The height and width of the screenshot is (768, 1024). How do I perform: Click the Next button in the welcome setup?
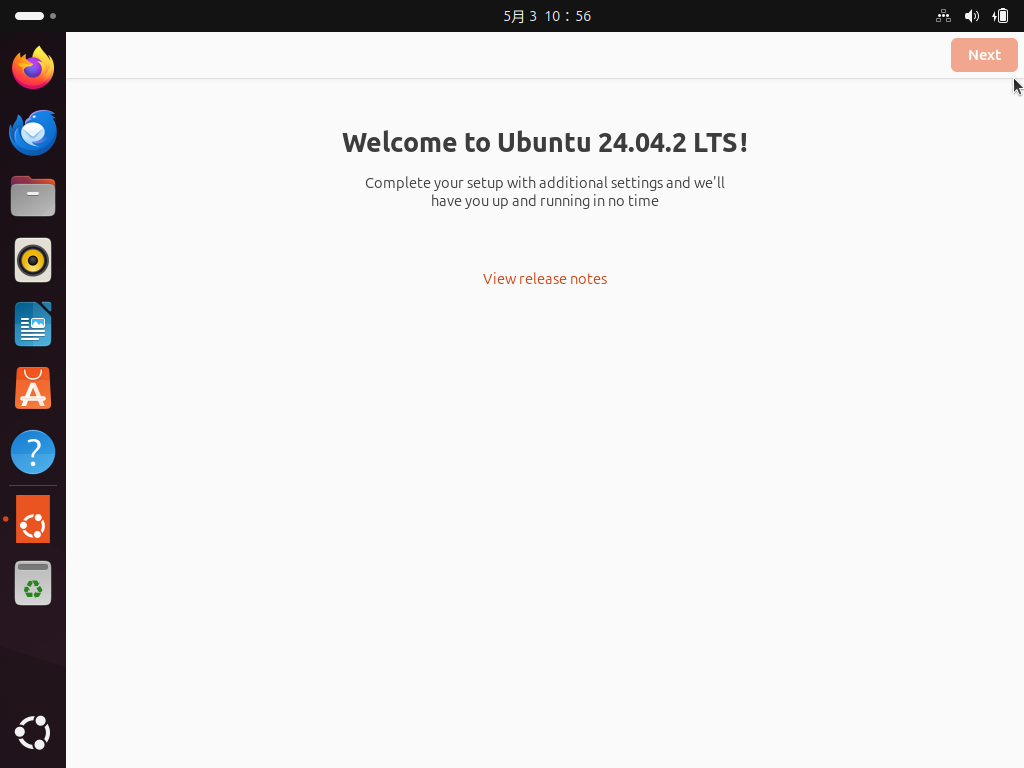point(984,55)
